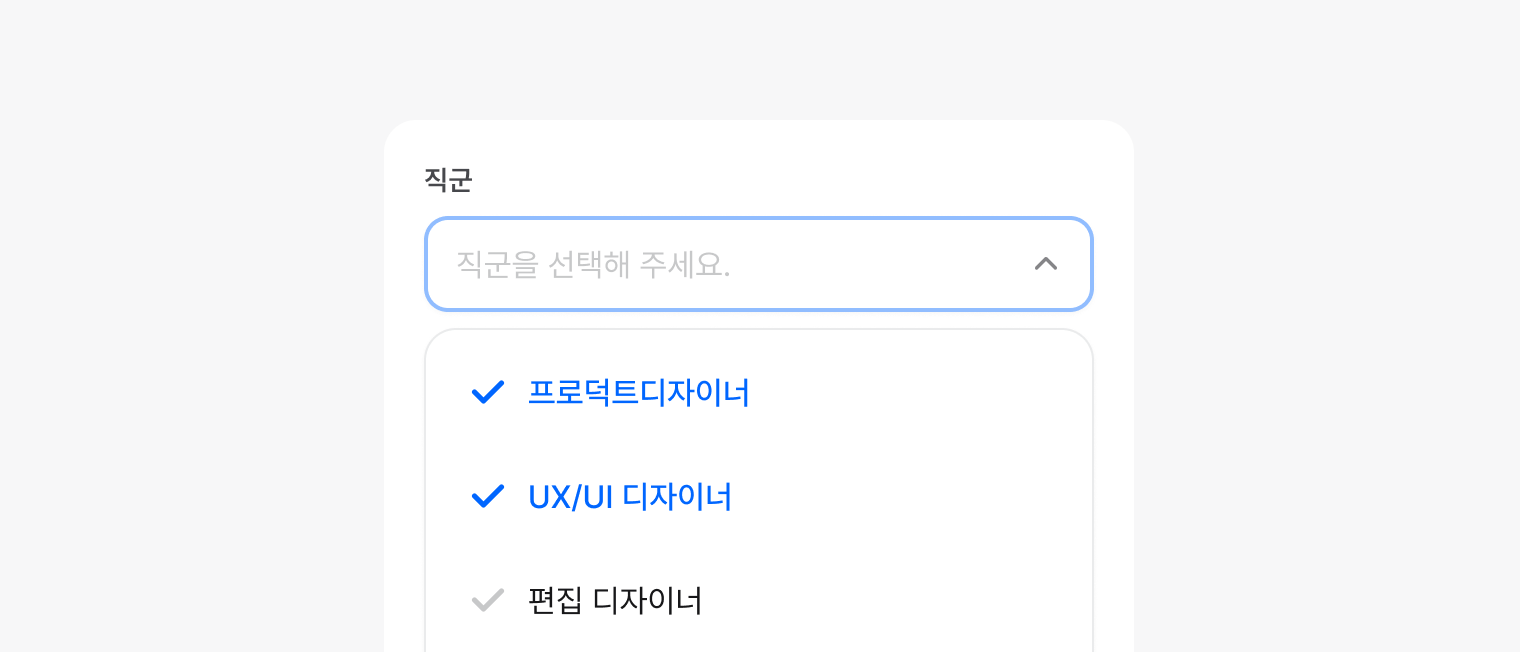Uncheck the UX/UI 디자이너 option
This screenshot has width=1520, height=652.
(x=630, y=497)
